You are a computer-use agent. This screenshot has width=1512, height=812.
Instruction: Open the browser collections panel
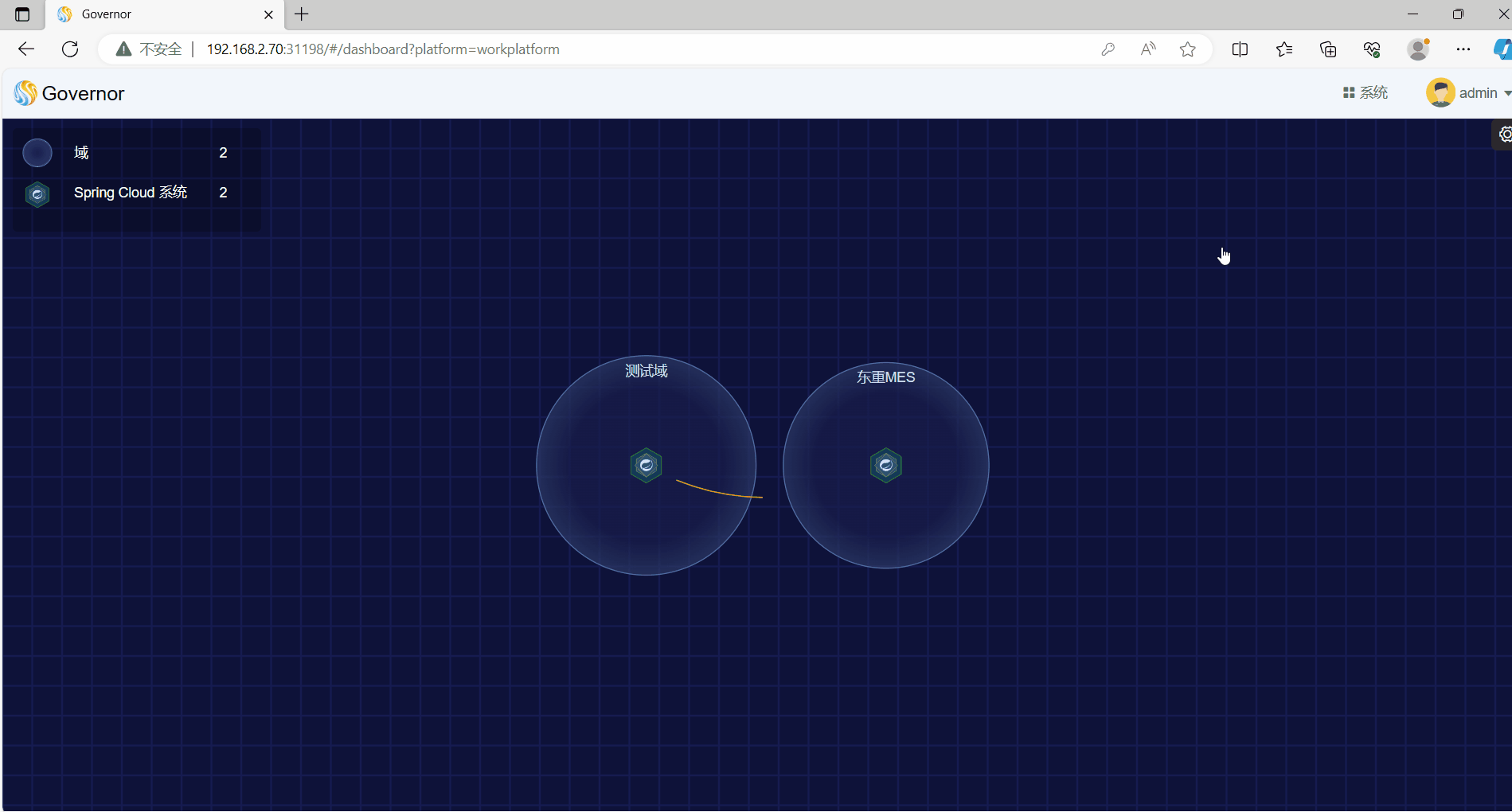pyautogui.click(x=1327, y=49)
